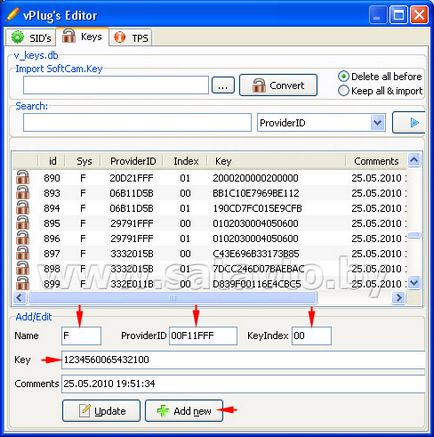Viewport: 434px width, 437px height.
Task: Click the Add new button
Action: pyautogui.click(x=184, y=411)
